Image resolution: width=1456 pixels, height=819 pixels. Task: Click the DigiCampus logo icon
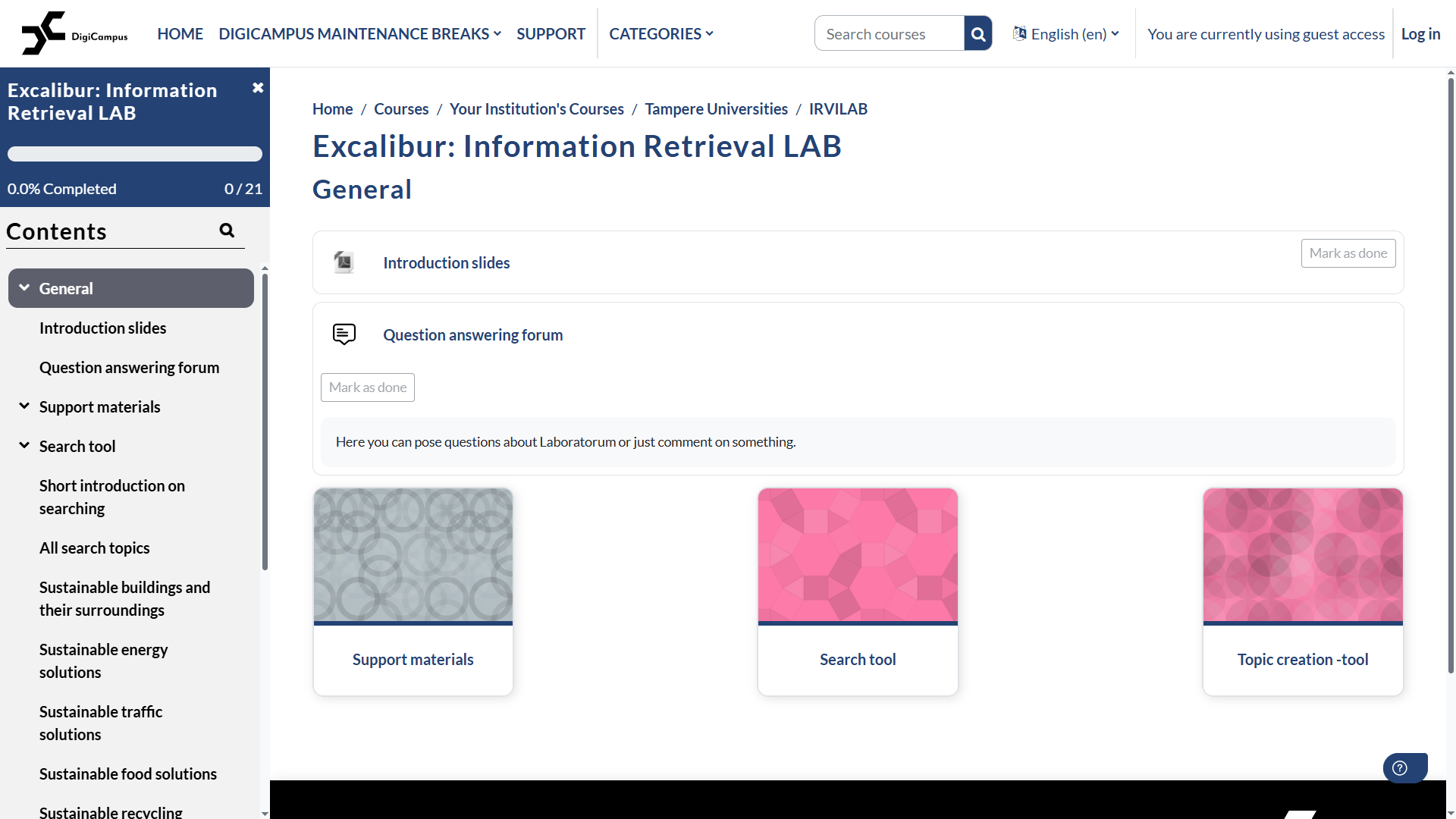[x=44, y=33]
